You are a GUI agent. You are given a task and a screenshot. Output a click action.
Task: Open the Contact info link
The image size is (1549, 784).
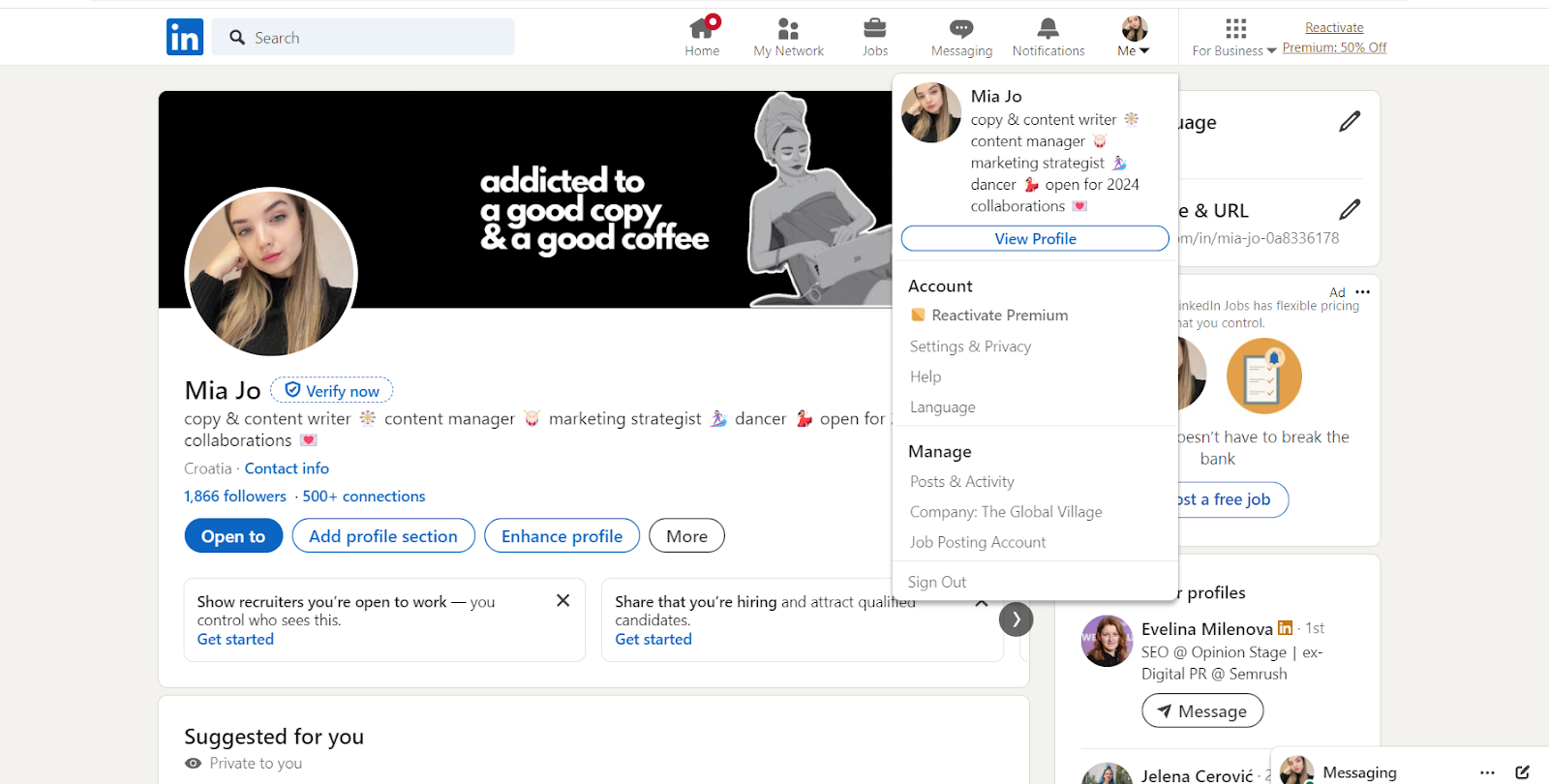click(287, 468)
